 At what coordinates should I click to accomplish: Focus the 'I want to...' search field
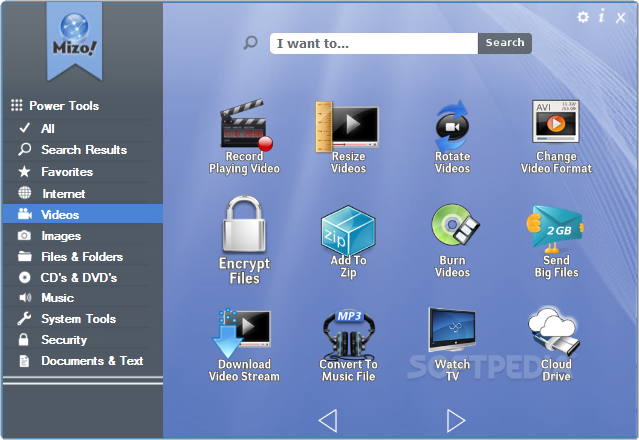coord(374,43)
